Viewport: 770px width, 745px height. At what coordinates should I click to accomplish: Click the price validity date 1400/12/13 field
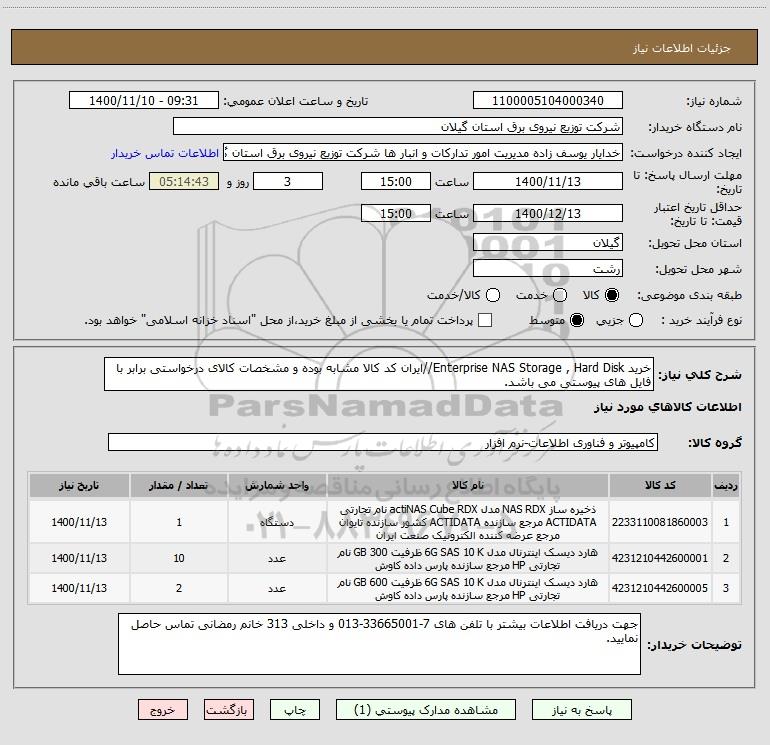(548, 213)
